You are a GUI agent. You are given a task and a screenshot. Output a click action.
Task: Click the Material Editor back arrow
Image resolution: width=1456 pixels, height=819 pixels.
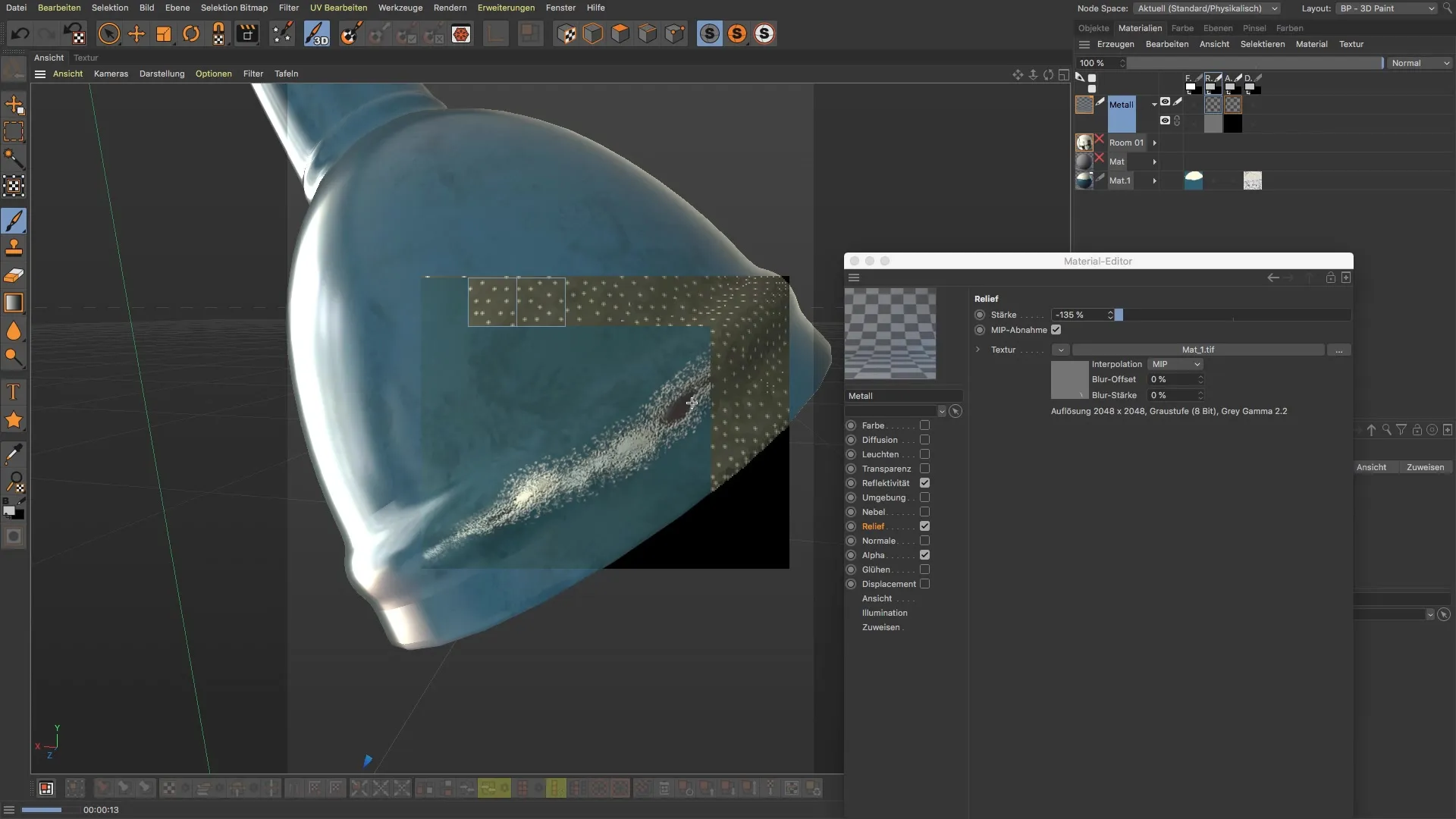1273,278
